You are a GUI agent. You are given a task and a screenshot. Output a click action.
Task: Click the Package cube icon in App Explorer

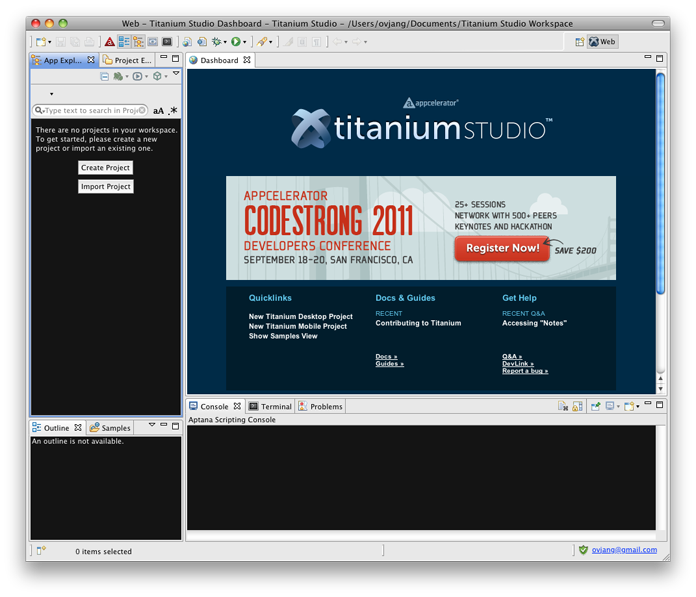pos(157,76)
